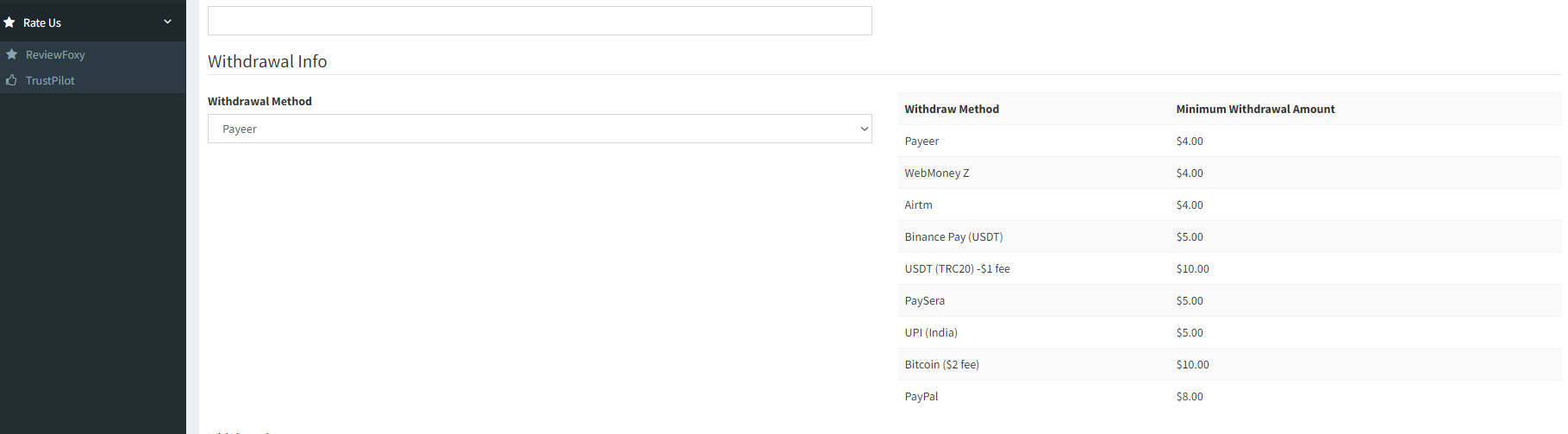This screenshot has width=1568, height=434.
Task: Click the Minimum Withdrawal Amount column header
Action: (1254, 109)
